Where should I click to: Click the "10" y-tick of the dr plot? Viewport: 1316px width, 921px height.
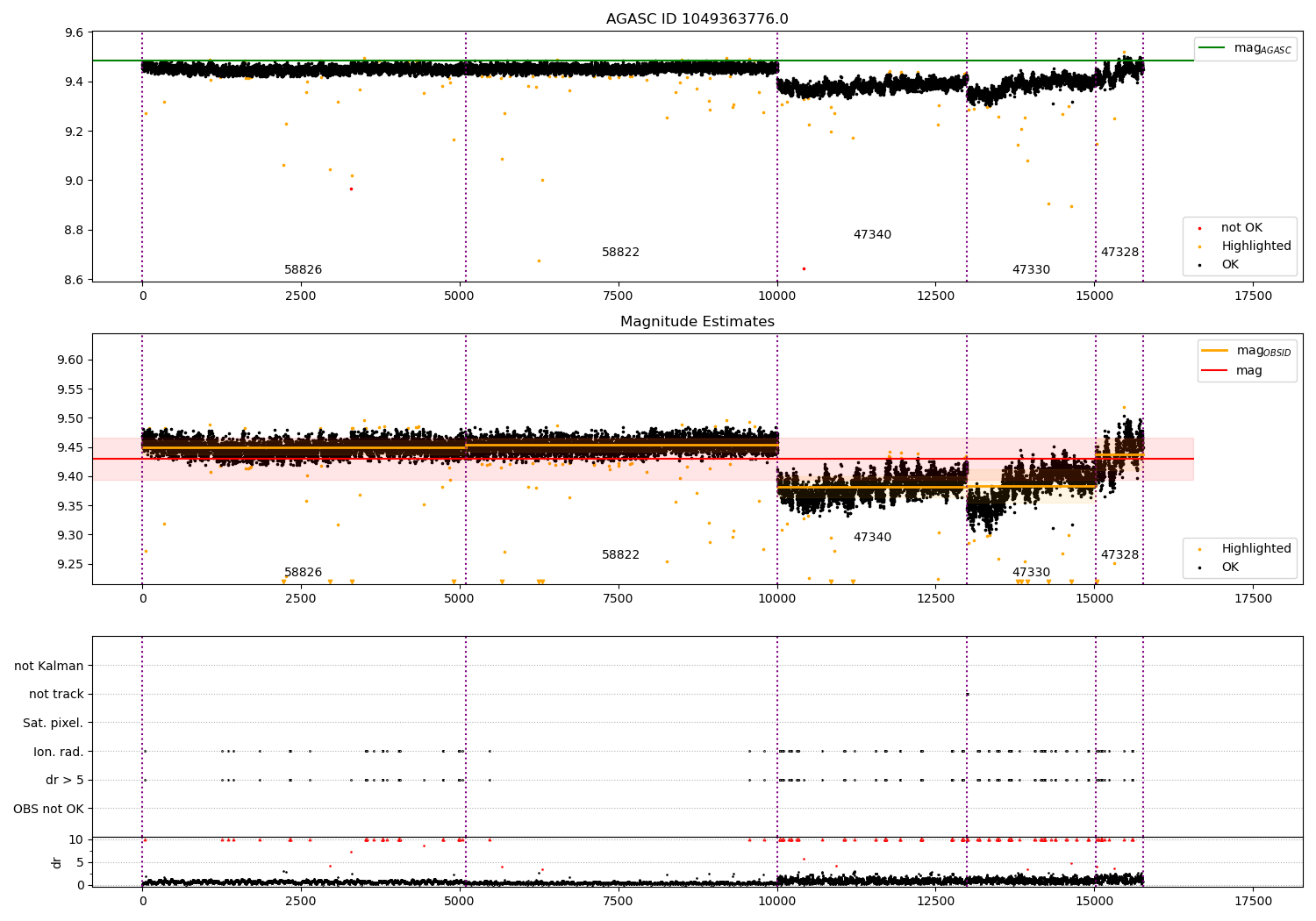point(76,839)
